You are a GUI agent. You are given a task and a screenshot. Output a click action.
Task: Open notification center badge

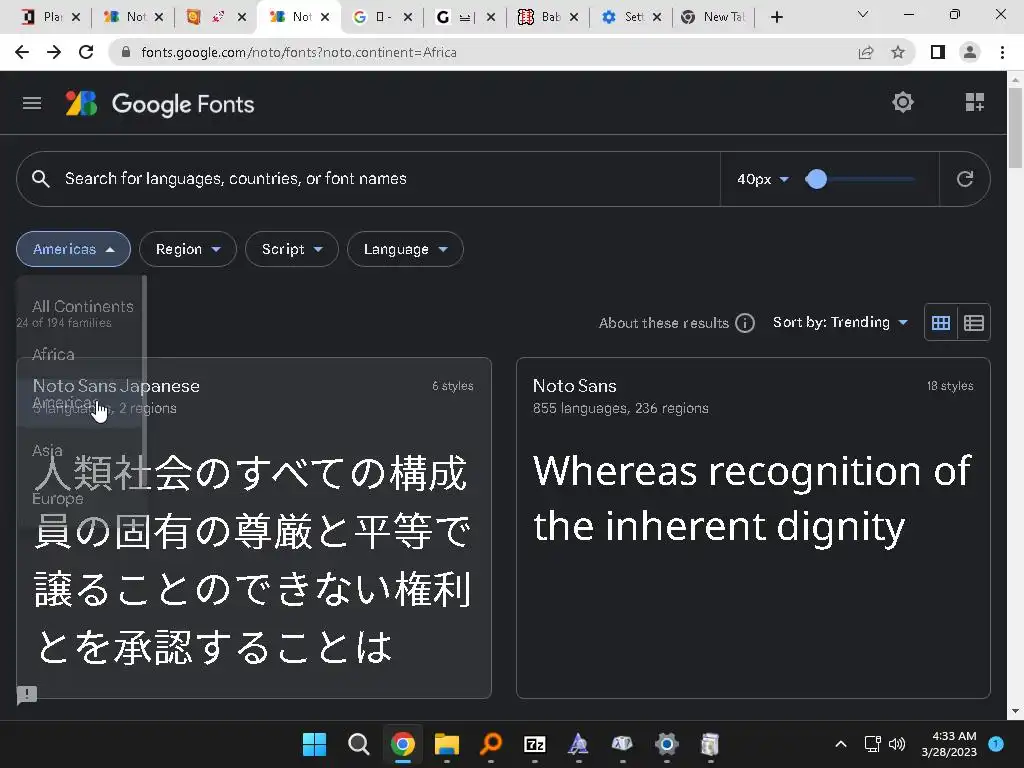point(996,744)
